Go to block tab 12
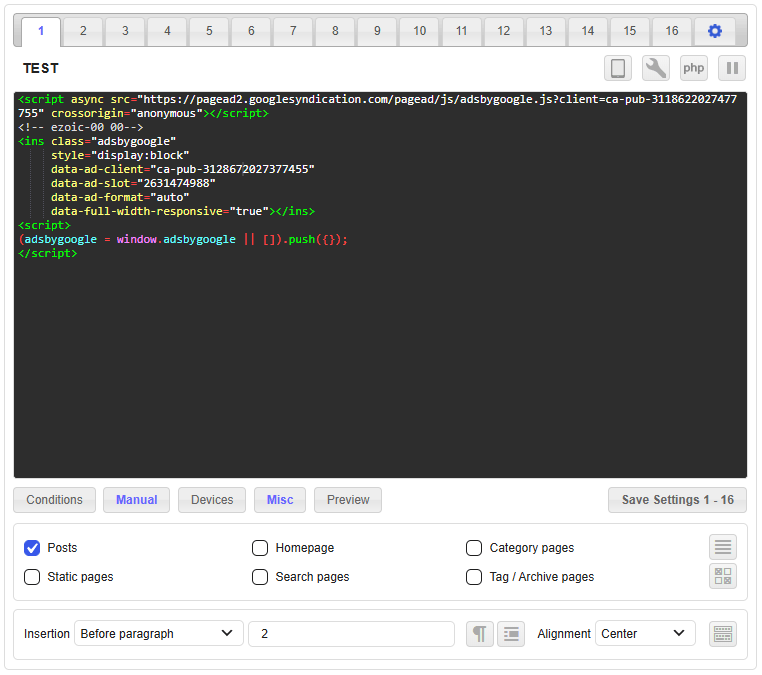This screenshot has height=675, width=762. tap(503, 32)
